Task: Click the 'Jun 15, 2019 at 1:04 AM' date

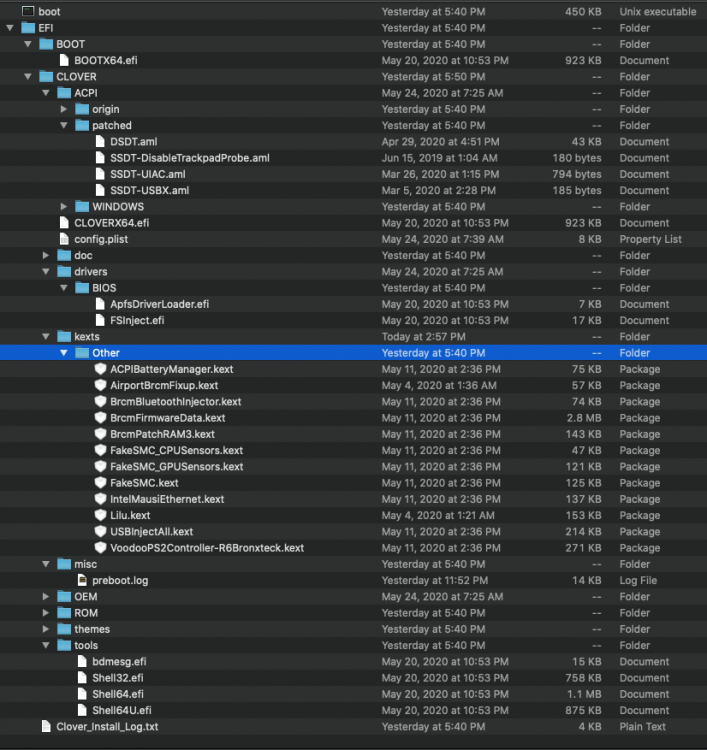Action: [440, 158]
